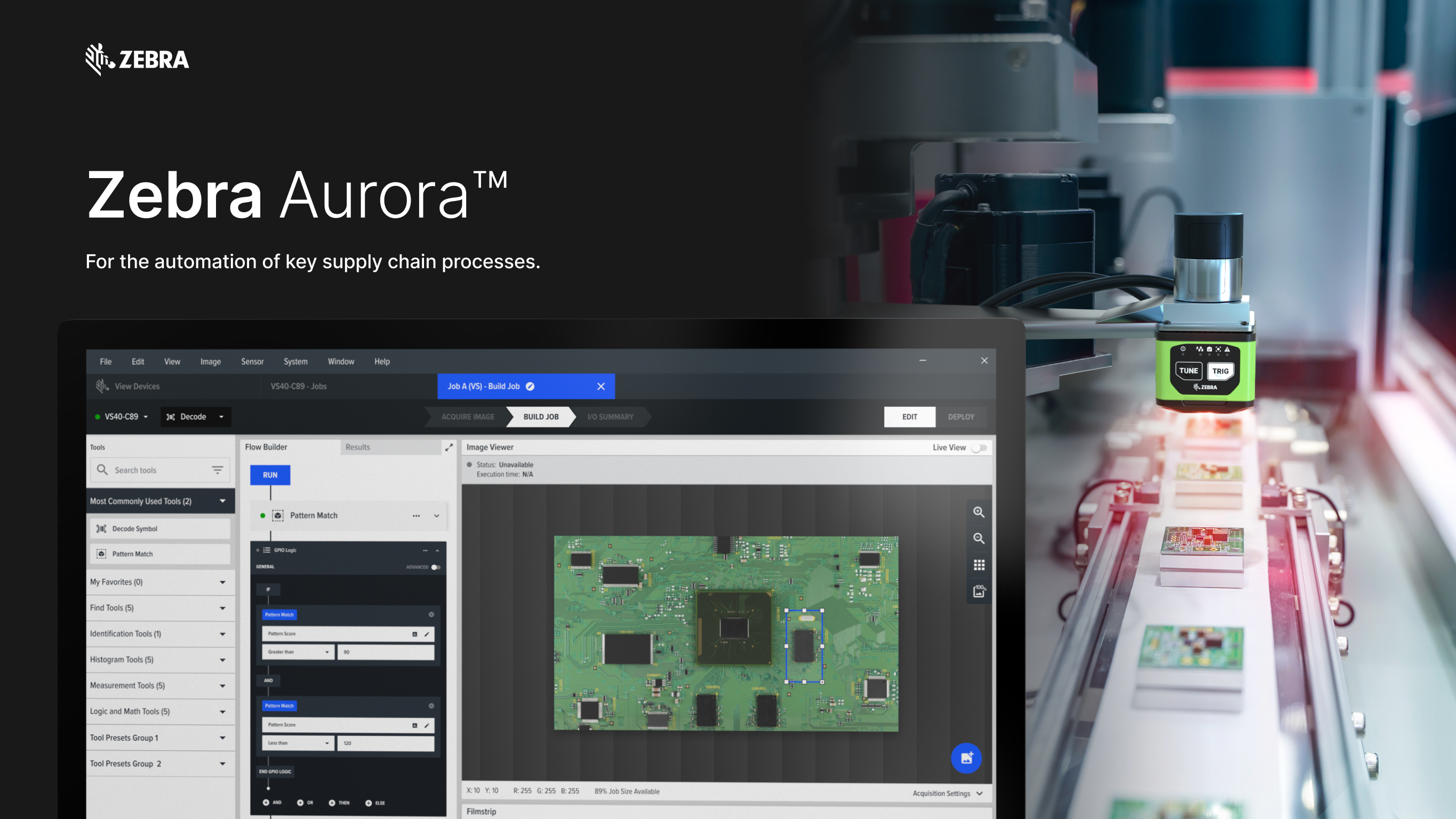This screenshot has width=1456, height=819.
Task: Enable the Advanced toggle in GPIO Logic
Action: [436, 567]
